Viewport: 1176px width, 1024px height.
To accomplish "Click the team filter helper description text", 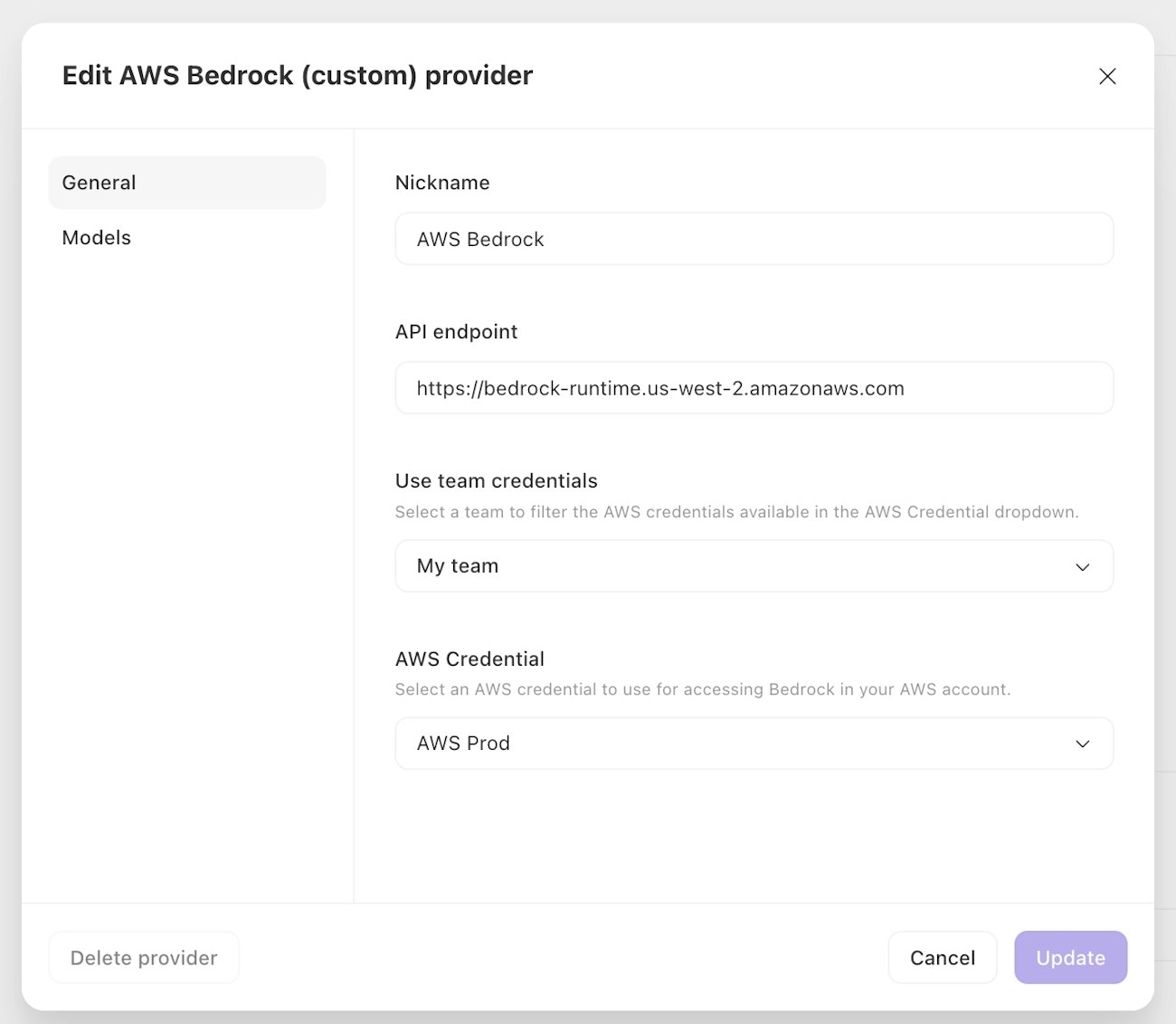I will tap(736, 512).
